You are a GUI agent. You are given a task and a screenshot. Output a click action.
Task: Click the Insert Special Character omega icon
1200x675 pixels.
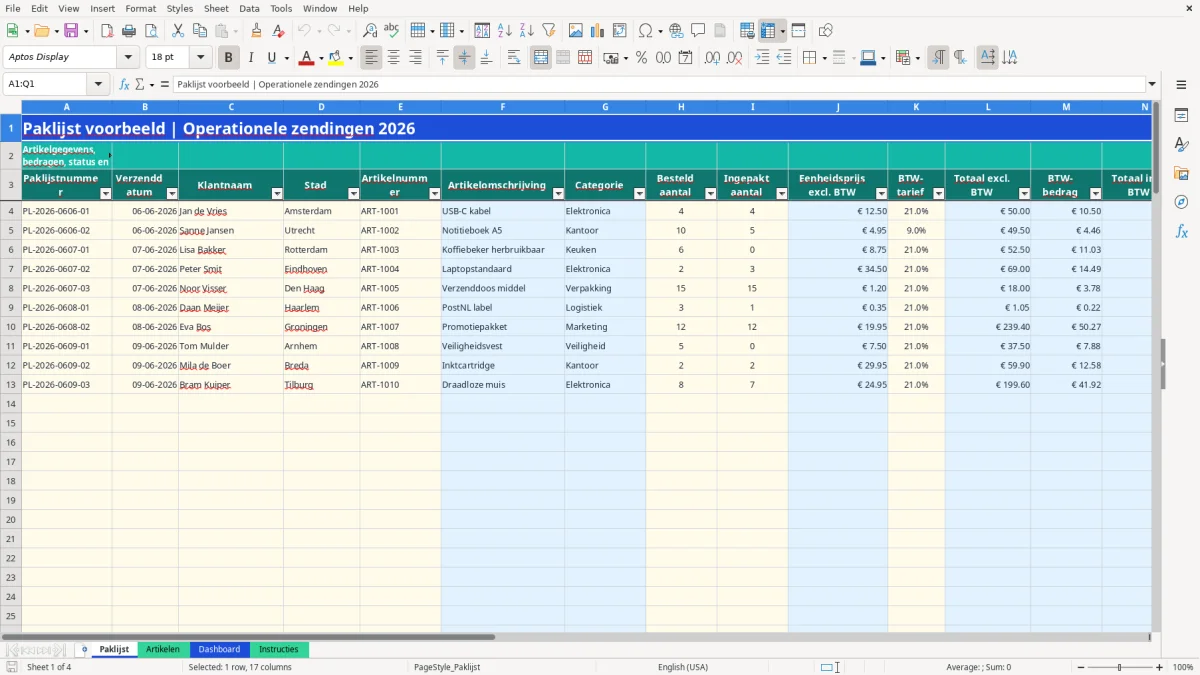click(645, 31)
